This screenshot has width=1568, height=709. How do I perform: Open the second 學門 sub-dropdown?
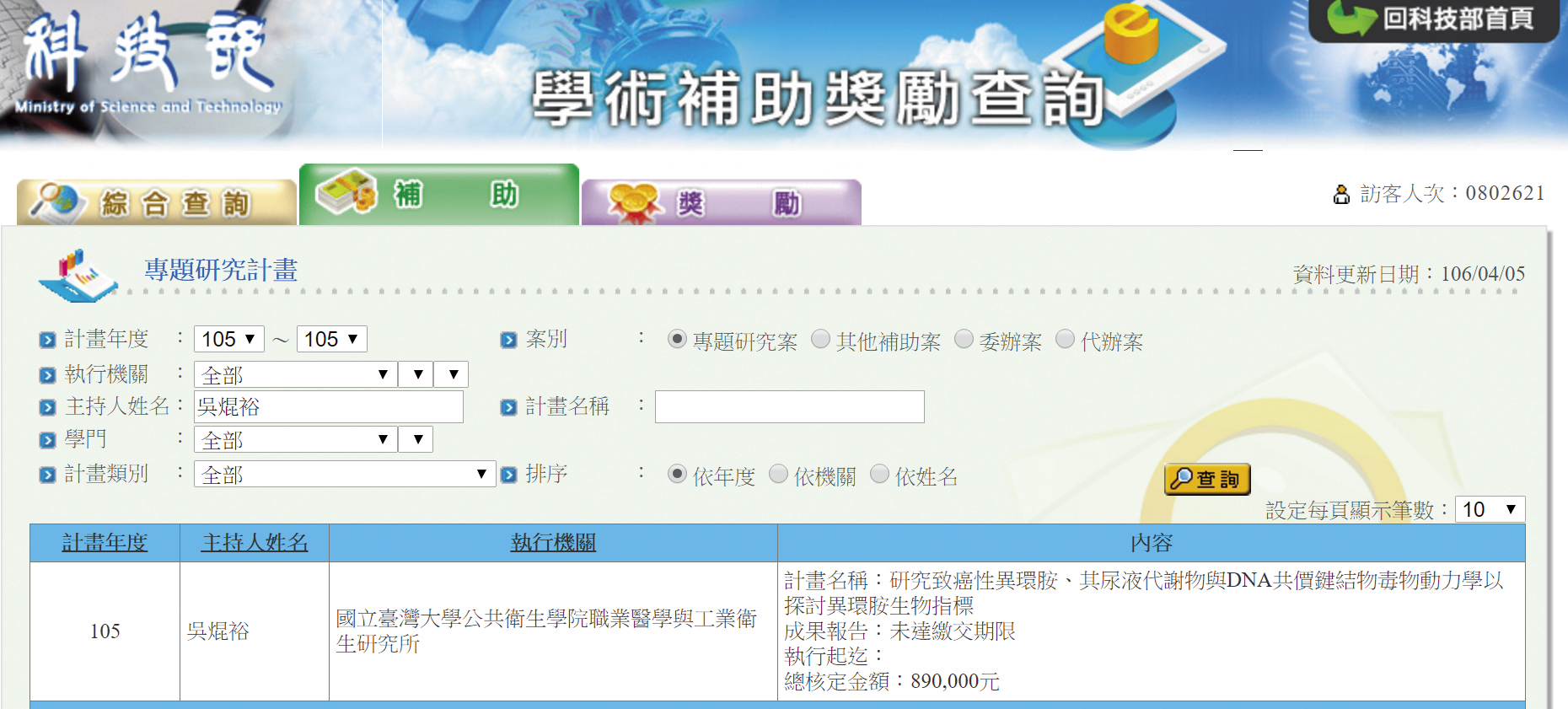(x=416, y=439)
